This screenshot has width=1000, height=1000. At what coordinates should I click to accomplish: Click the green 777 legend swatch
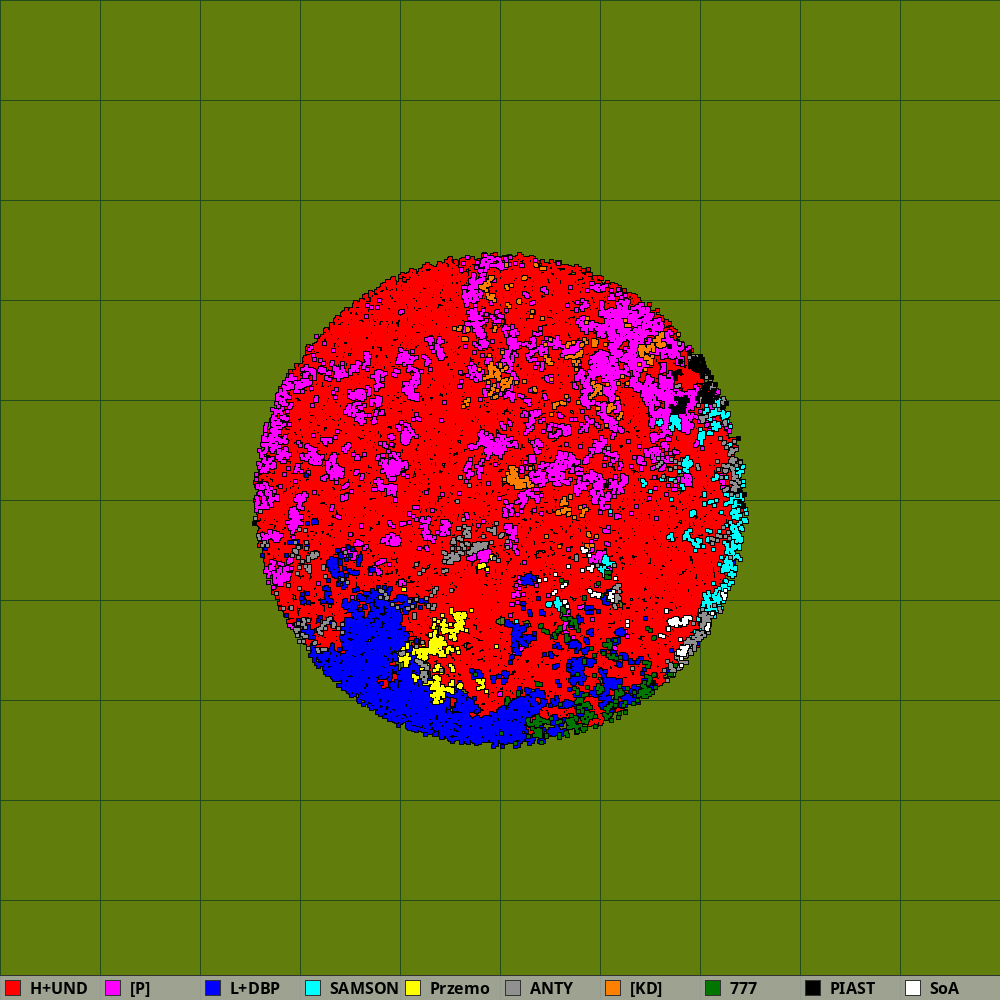click(713, 988)
